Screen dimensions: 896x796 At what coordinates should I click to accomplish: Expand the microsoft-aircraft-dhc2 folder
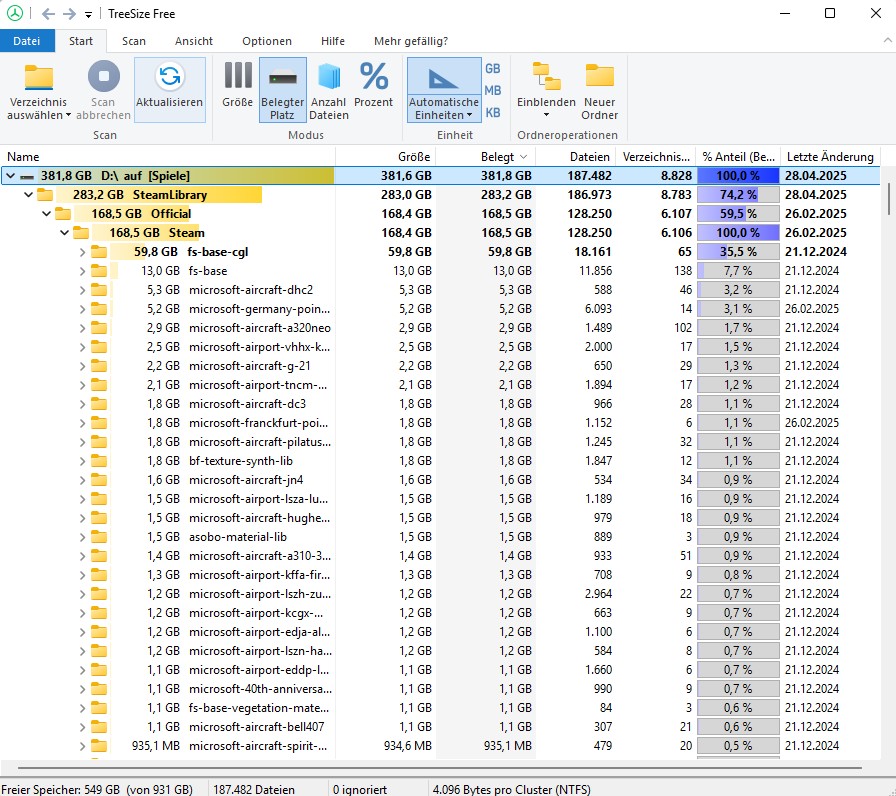pos(83,290)
